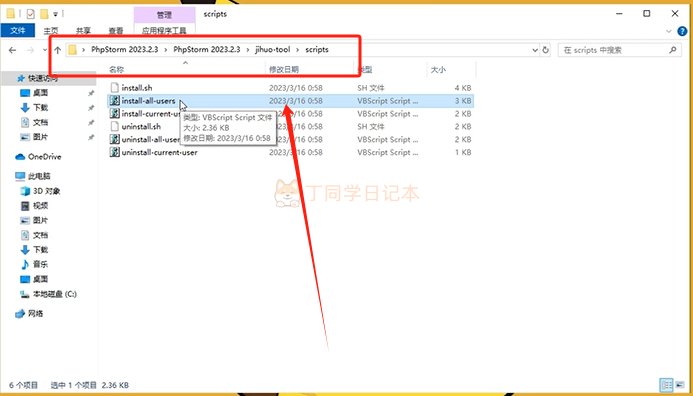The image size is (693, 396).
Task: Go forward with the right arrow button
Action: click(30, 50)
